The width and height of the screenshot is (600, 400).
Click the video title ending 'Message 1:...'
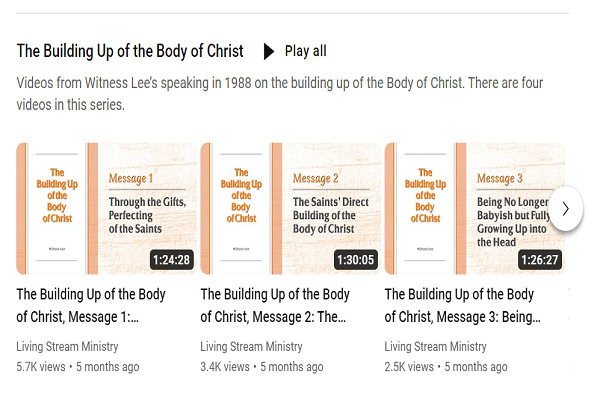point(91,305)
